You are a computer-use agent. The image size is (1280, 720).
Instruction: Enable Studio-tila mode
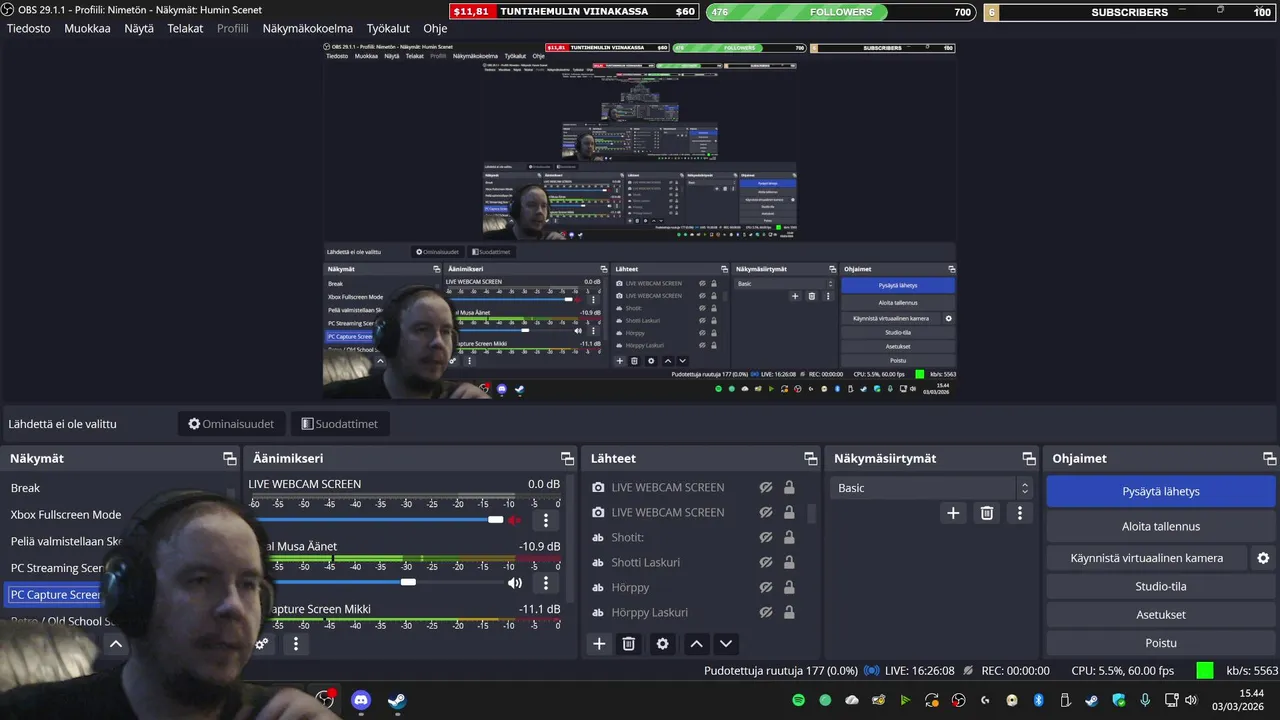(1161, 586)
